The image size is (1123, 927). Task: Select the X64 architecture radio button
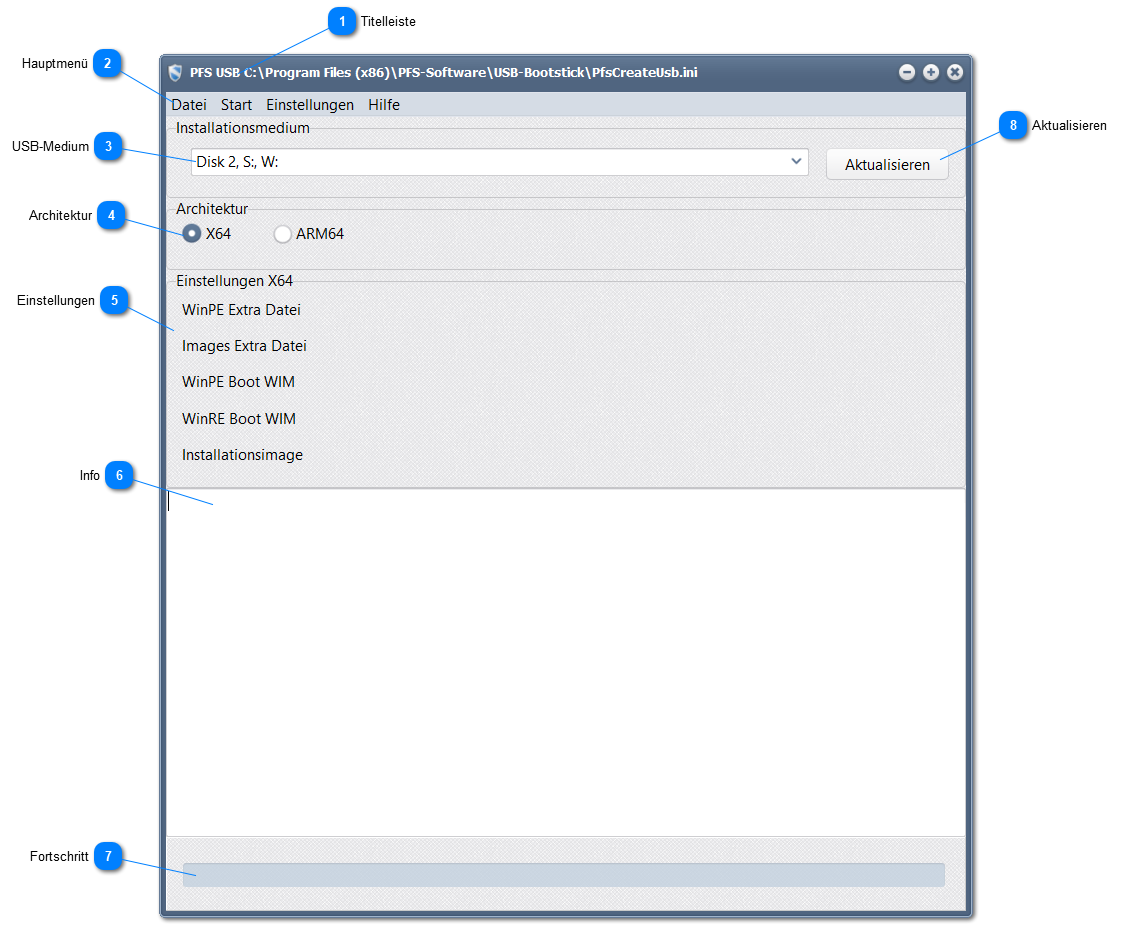pos(192,234)
